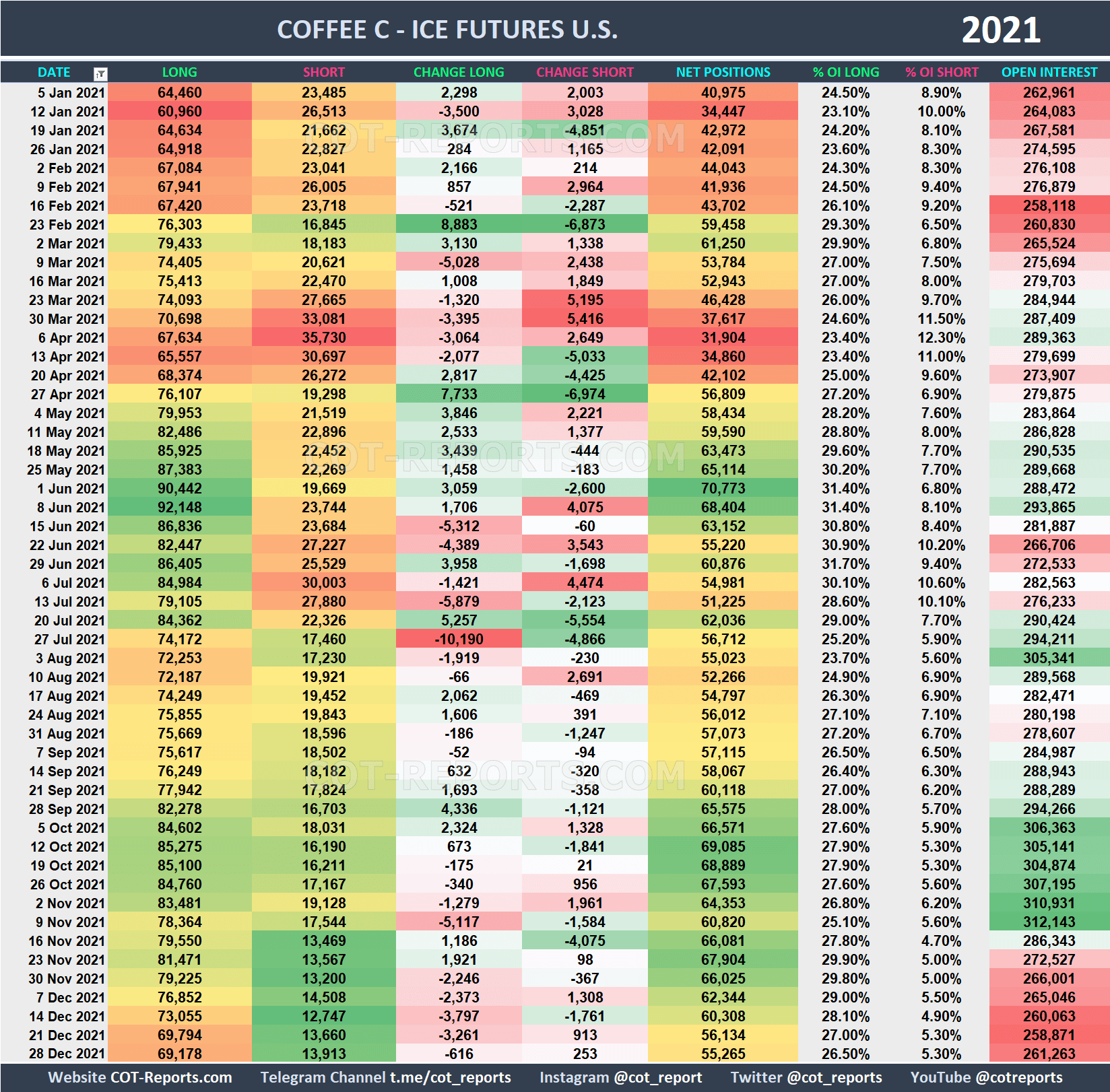Open the DATE column filter dropdown

click(100, 73)
